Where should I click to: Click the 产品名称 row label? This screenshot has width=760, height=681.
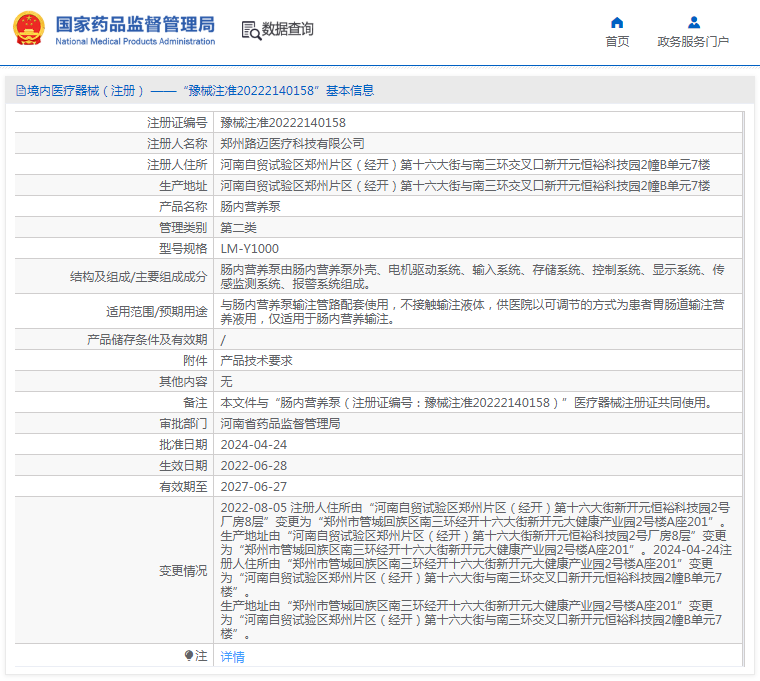[x=183, y=206]
